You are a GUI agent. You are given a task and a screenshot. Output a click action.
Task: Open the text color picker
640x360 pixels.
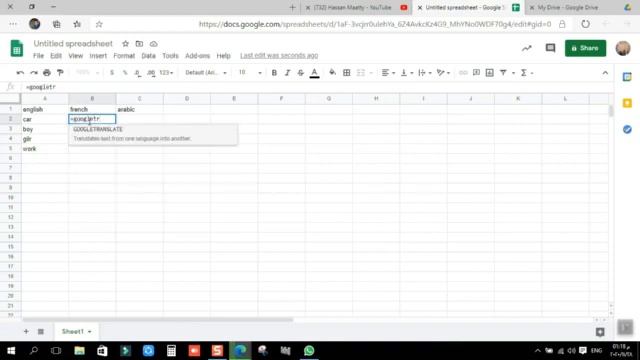(314, 73)
